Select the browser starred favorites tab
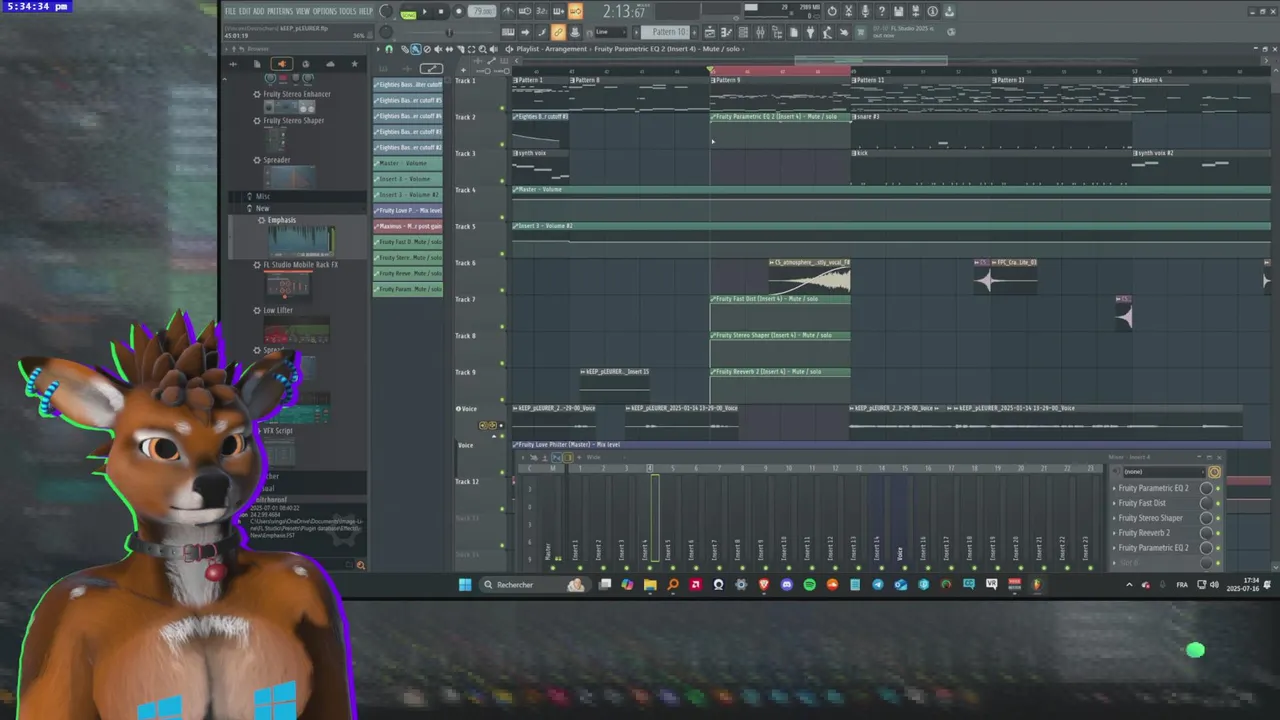The width and height of the screenshot is (1280, 720). [x=354, y=64]
